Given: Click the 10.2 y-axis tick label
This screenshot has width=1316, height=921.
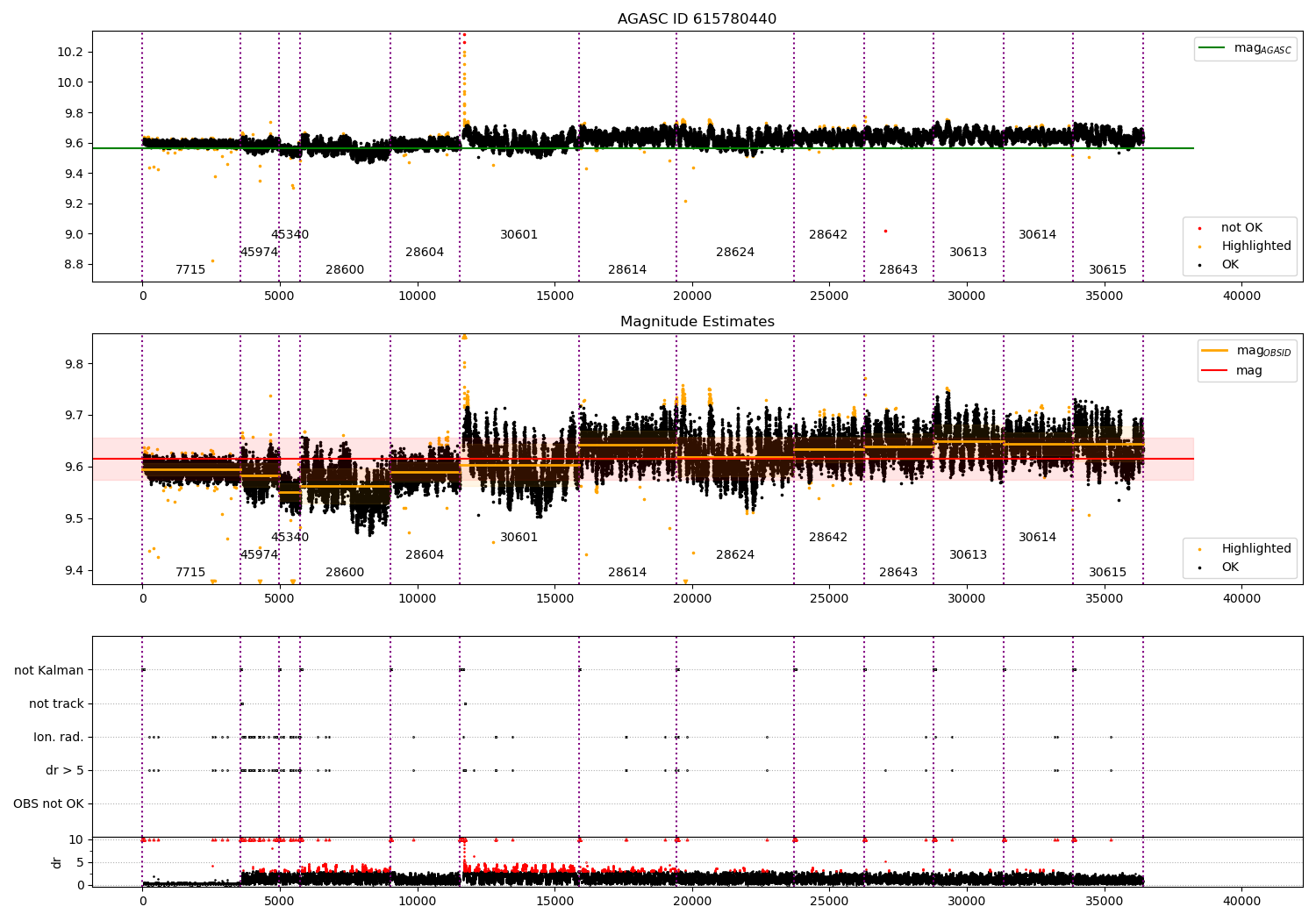Looking at the screenshot, I should click(70, 53).
